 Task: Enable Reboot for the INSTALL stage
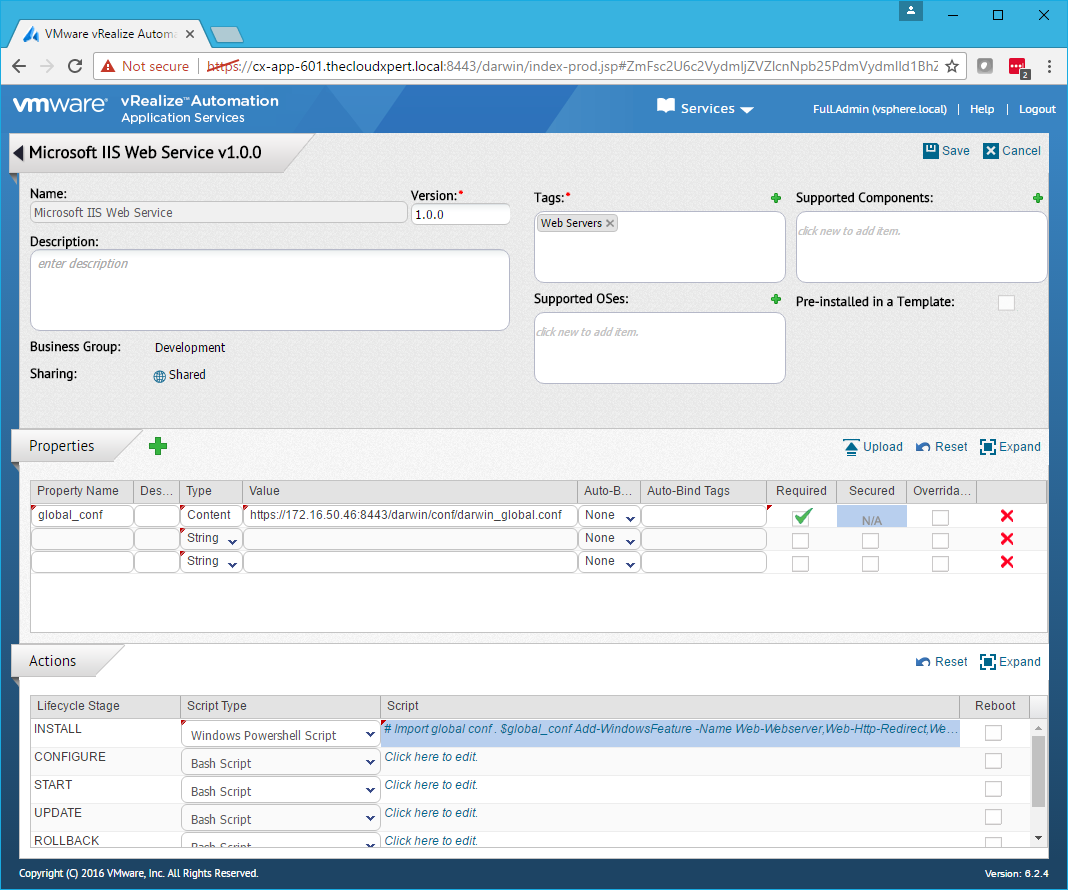(x=993, y=733)
